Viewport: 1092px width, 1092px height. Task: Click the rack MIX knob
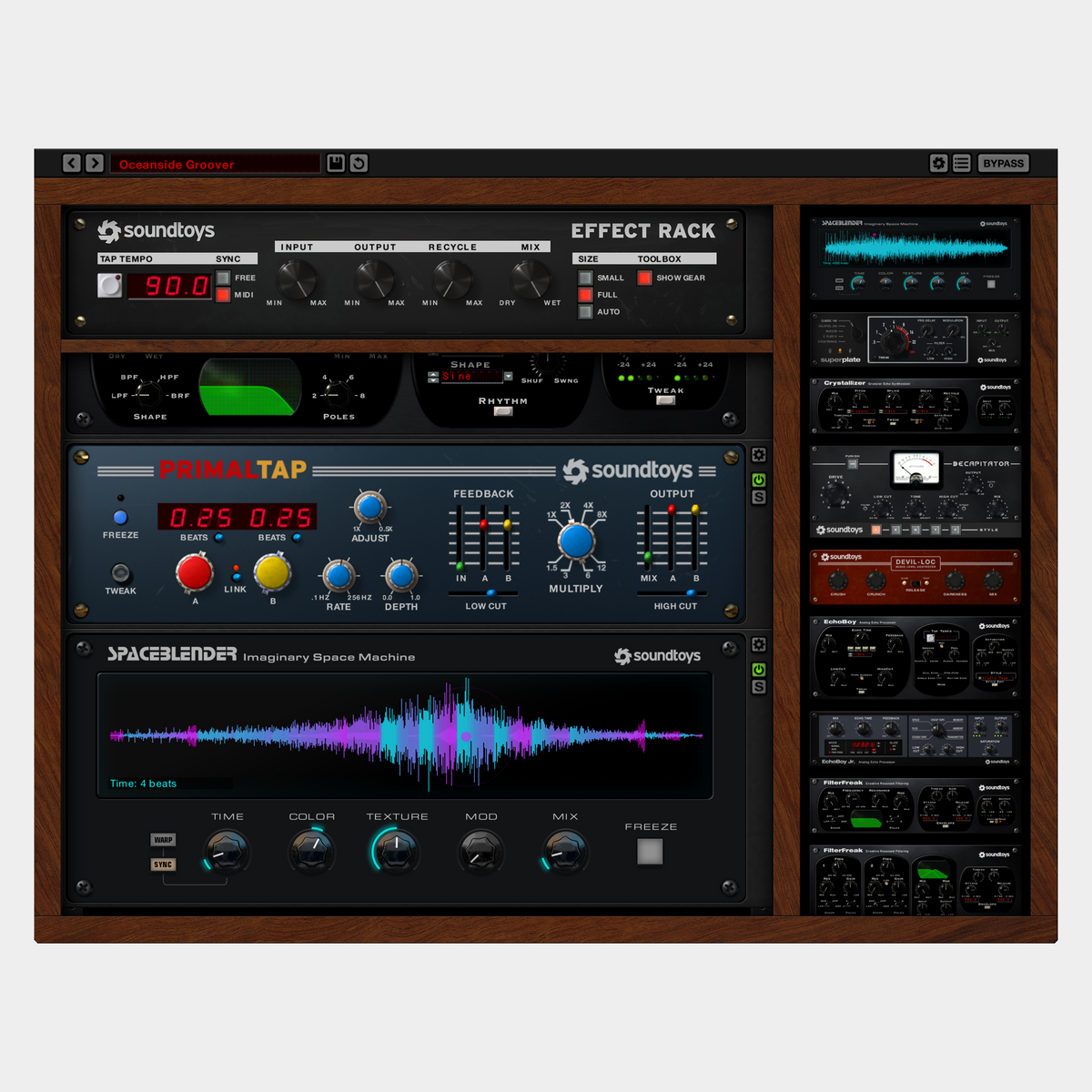[x=531, y=278]
